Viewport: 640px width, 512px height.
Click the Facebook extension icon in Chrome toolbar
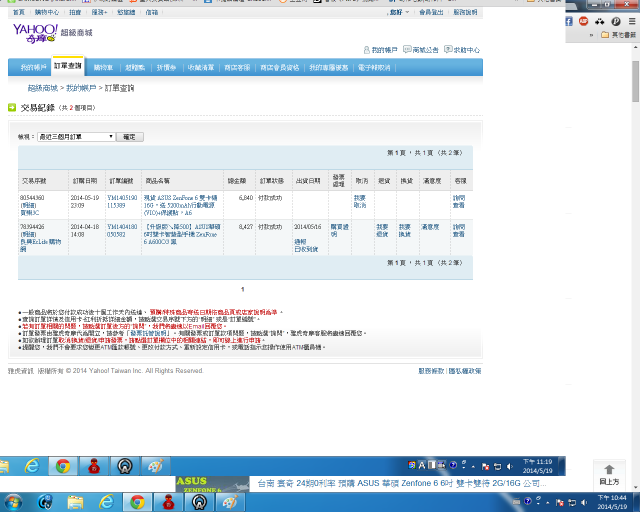(569, 21)
